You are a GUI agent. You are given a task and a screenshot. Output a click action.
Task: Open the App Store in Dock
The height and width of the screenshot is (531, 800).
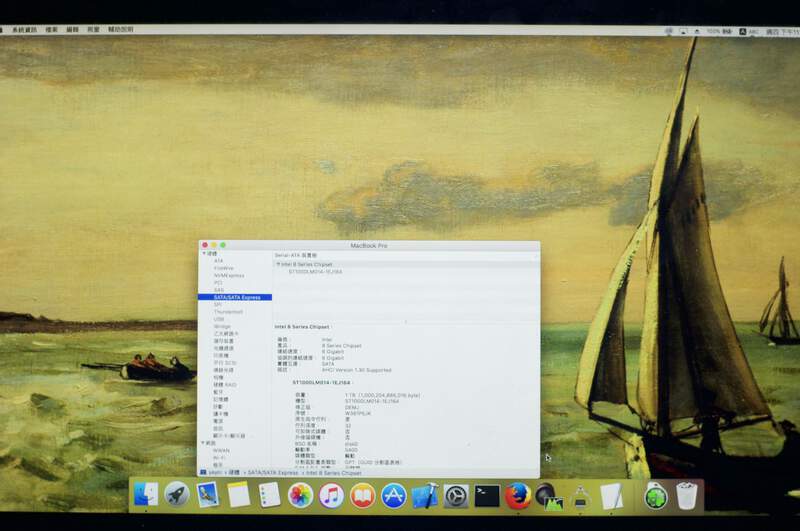click(394, 496)
